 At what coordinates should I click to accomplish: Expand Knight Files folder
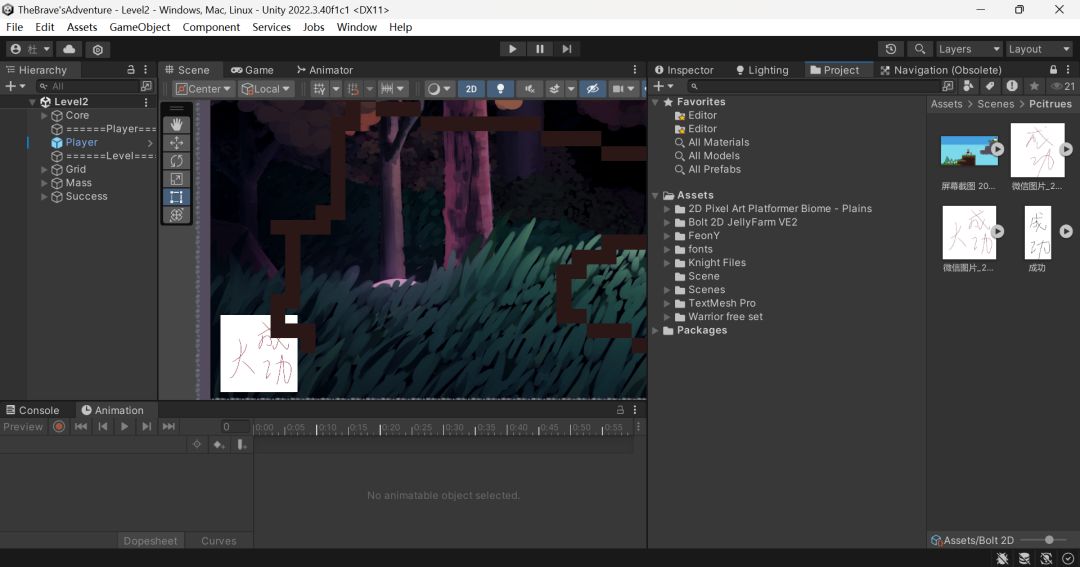point(667,263)
